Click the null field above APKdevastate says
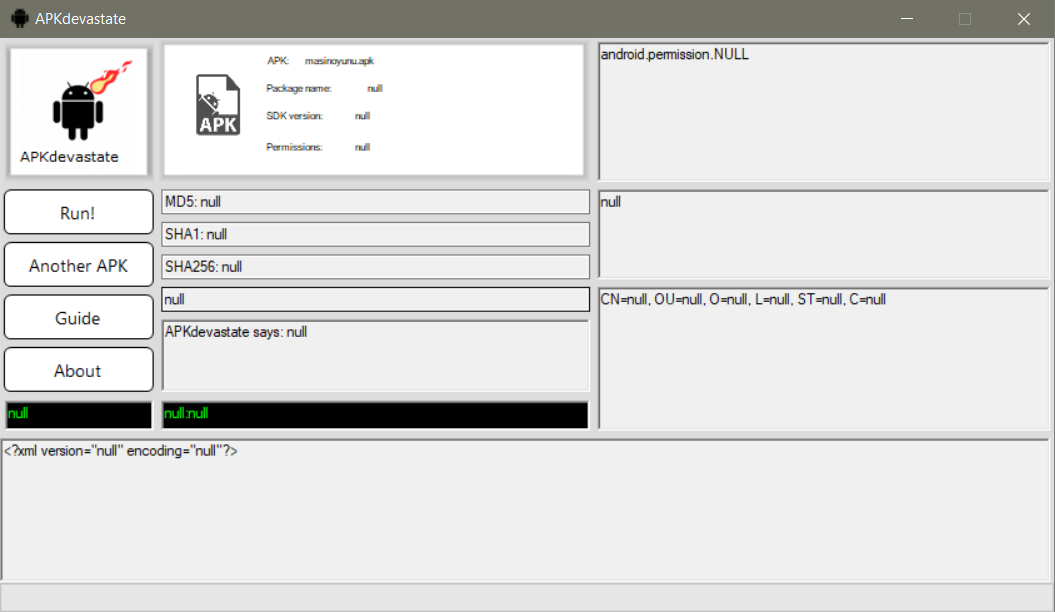The width and height of the screenshot is (1055, 612). [x=375, y=299]
